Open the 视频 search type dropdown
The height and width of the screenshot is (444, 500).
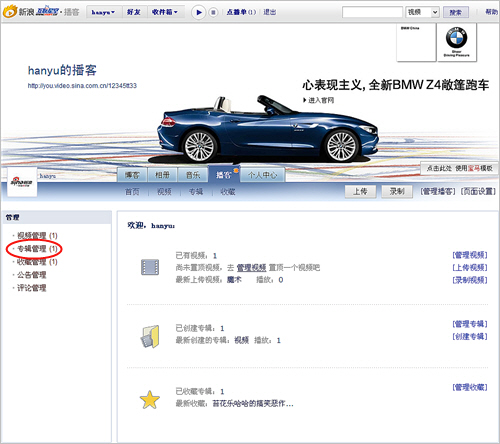pyautogui.click(x=422, y=12)
